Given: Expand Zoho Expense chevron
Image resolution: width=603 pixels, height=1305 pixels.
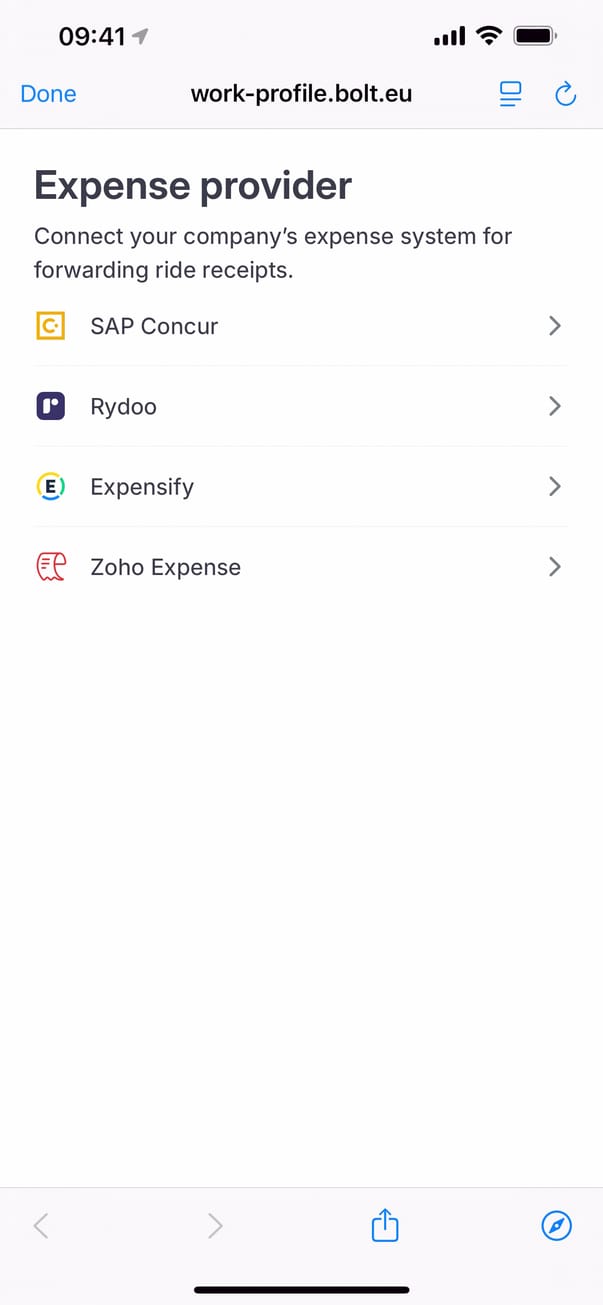Looking at the screenshot, I should pyautogui.click(x=555, y=567).
